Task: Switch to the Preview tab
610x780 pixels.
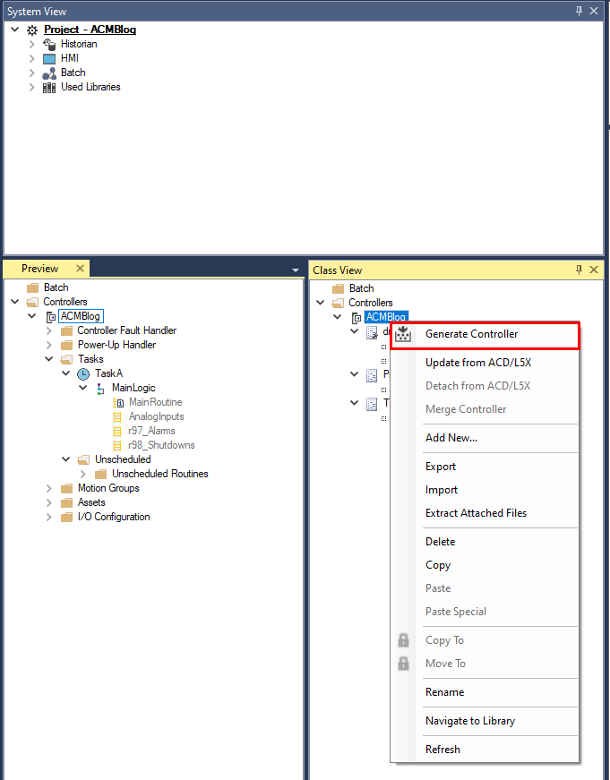Action: point(40,269)
